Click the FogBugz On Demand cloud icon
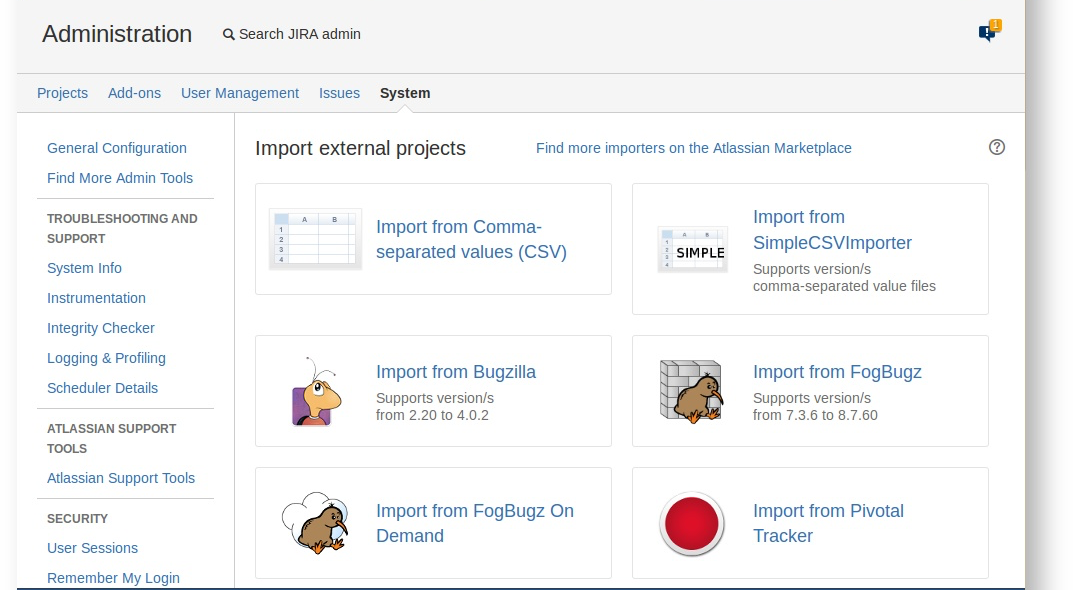 pyautogui.click(x=315, y=523)
